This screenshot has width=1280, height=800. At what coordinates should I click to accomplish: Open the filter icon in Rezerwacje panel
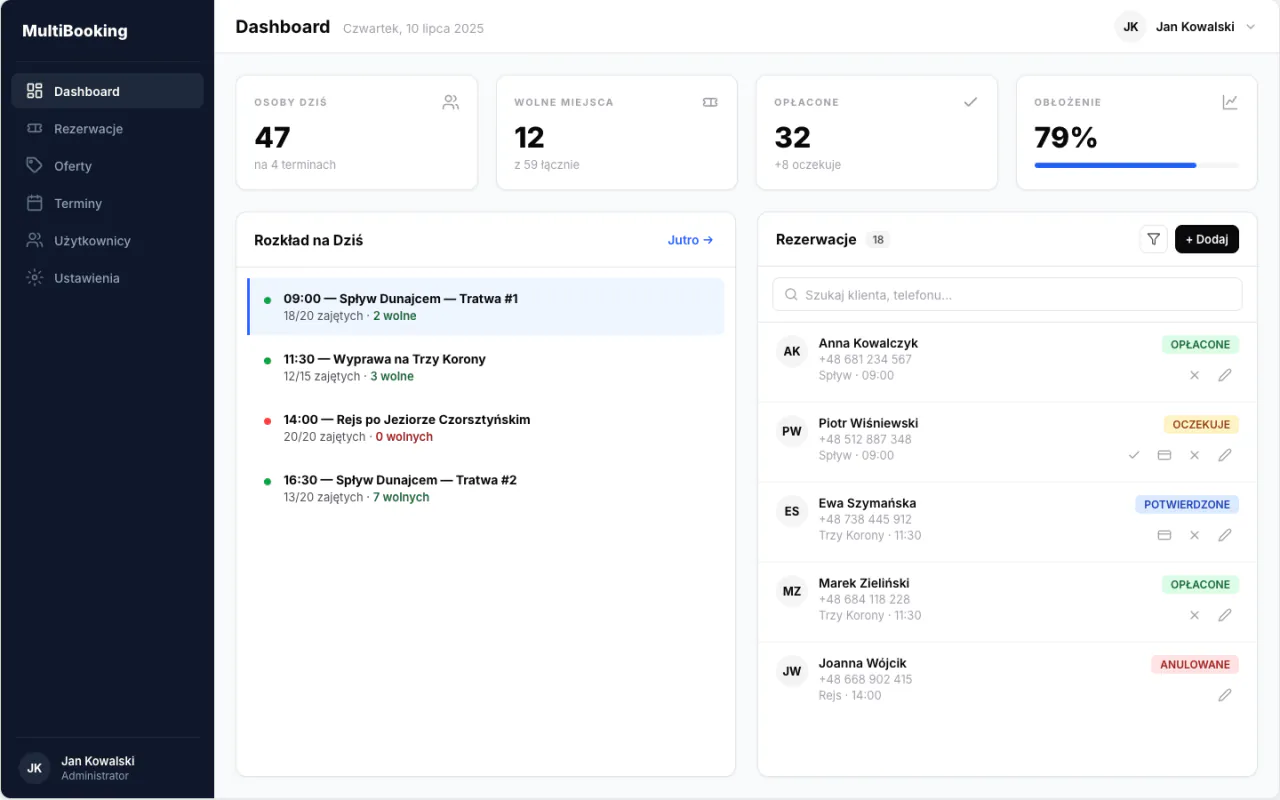(1153, 239)
